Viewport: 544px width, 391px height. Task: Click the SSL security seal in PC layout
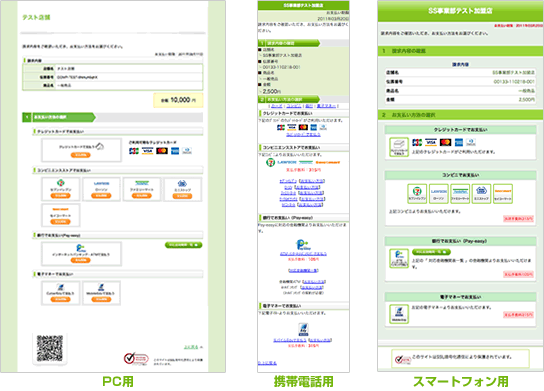click(x=136, y=359)
